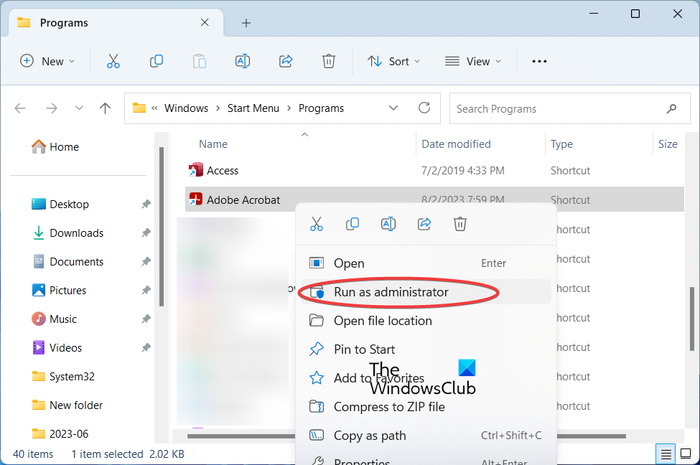Click the Access shortcut icon
700x465 pixels.
(x=196, y=170)
